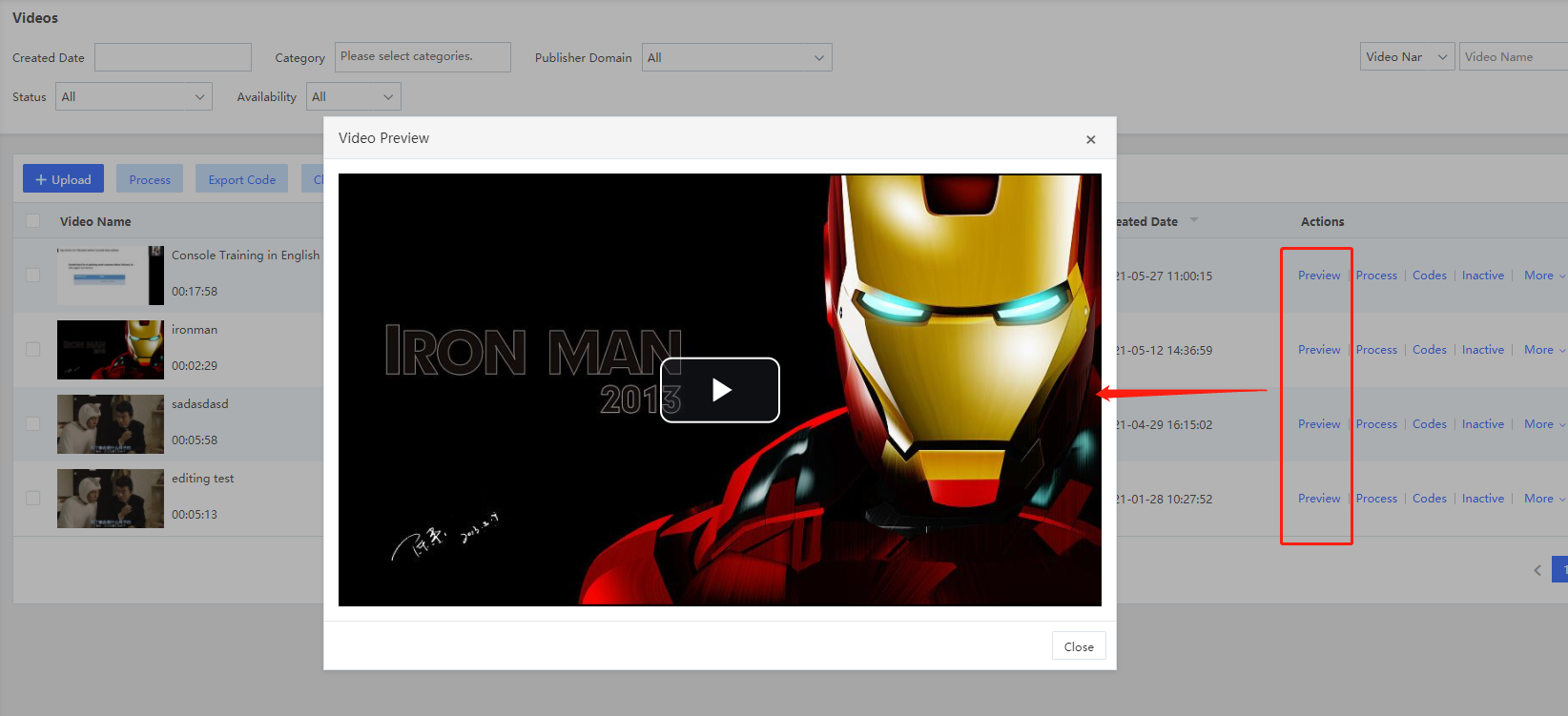Focus the Created Date input field

point(173,57)
